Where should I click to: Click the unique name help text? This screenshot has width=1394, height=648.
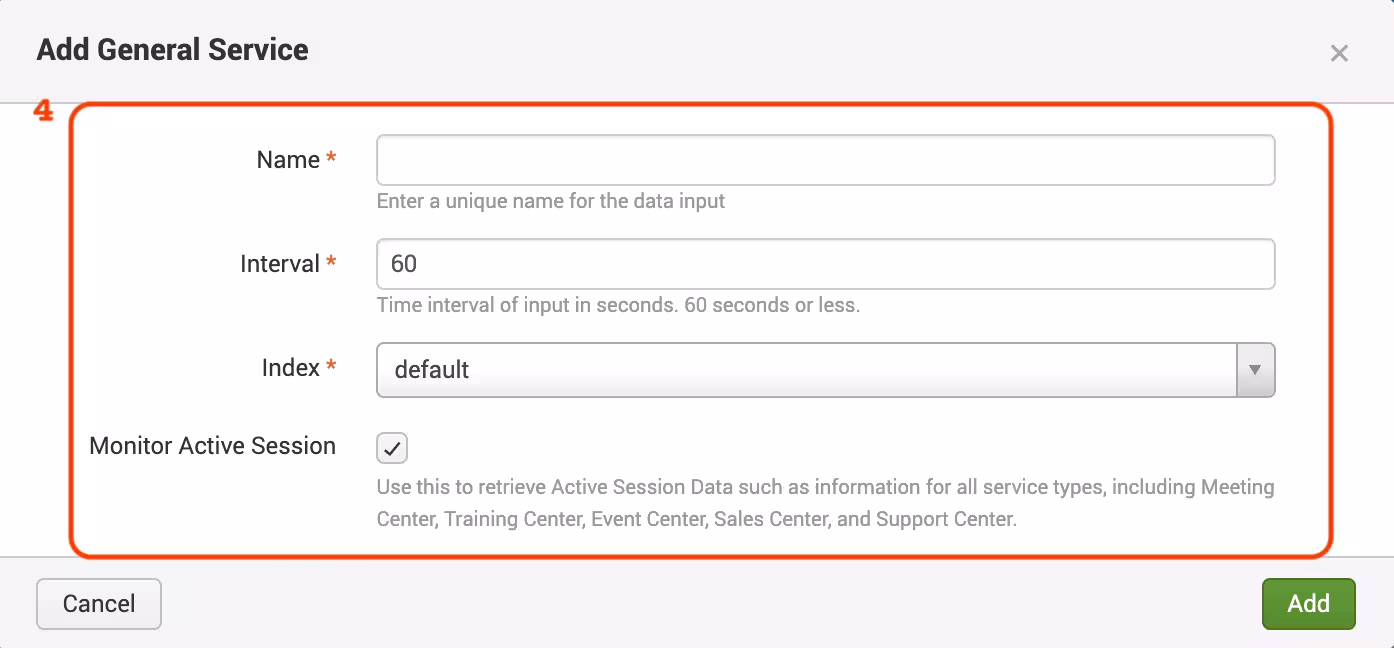point(551,201)
